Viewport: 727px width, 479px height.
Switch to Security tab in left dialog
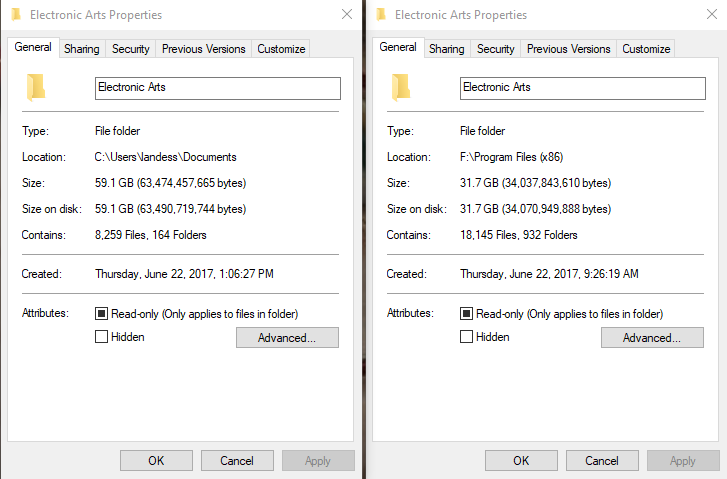click(x=131, y=49)
